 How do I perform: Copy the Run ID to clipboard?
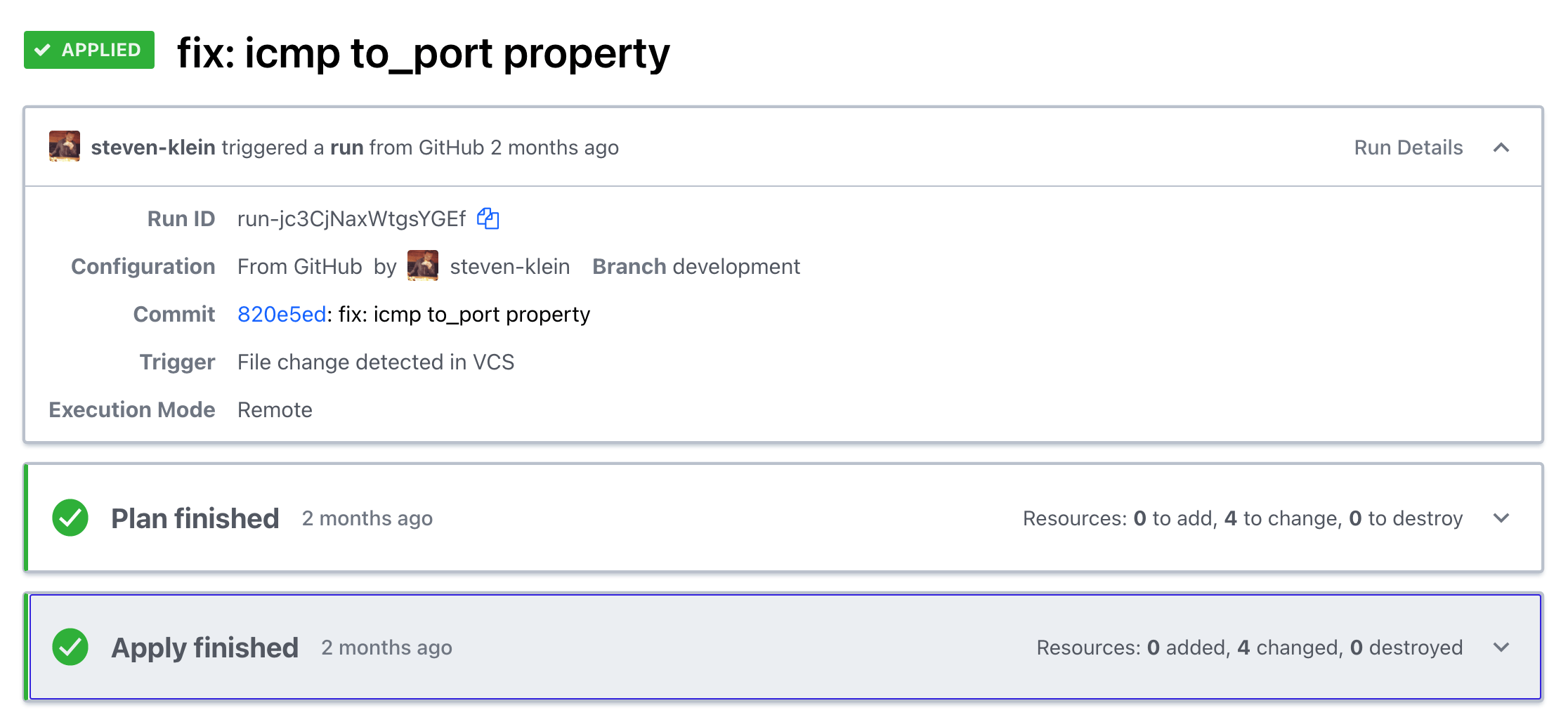tap(488, 219)
